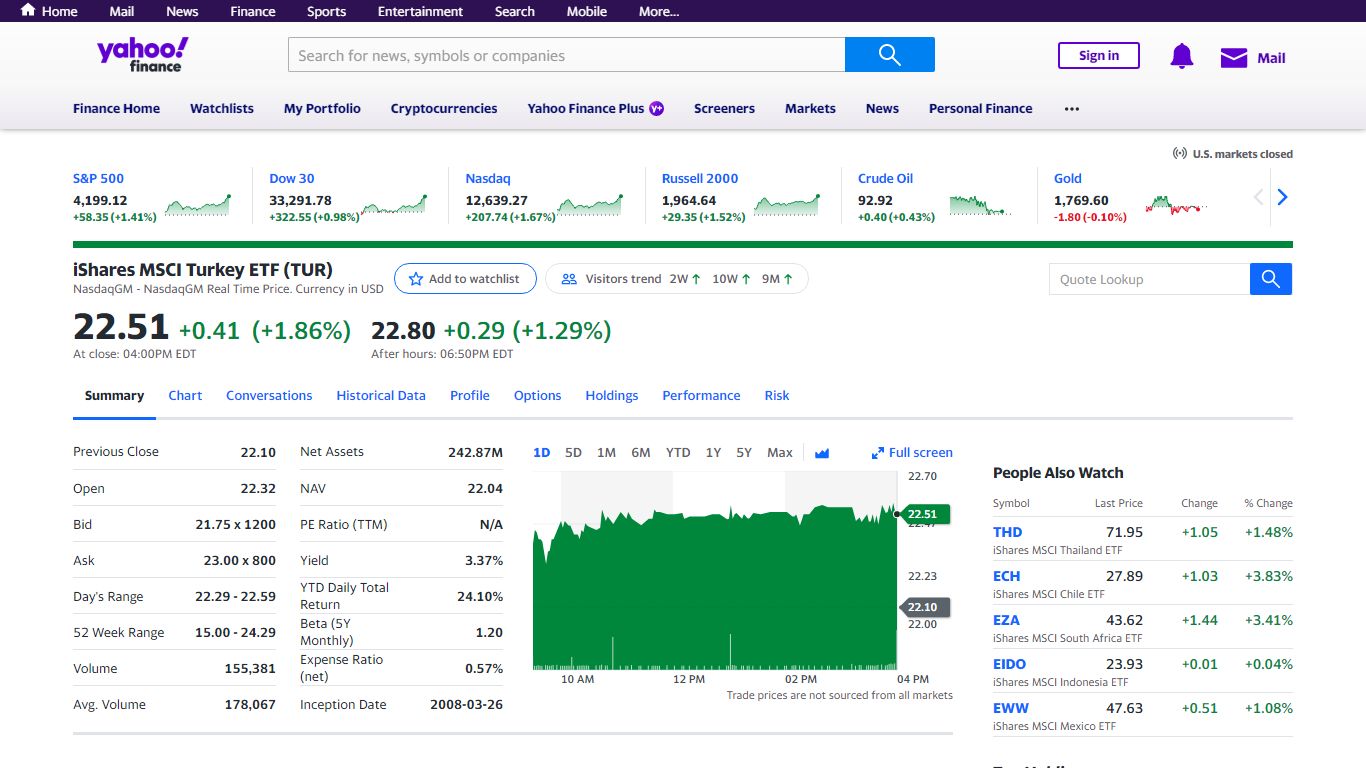Click Entertainment in the top bar
Image resolution: width=1366 pixels, height=768 pixels.
pyautogui.click(x=420, y=11)
